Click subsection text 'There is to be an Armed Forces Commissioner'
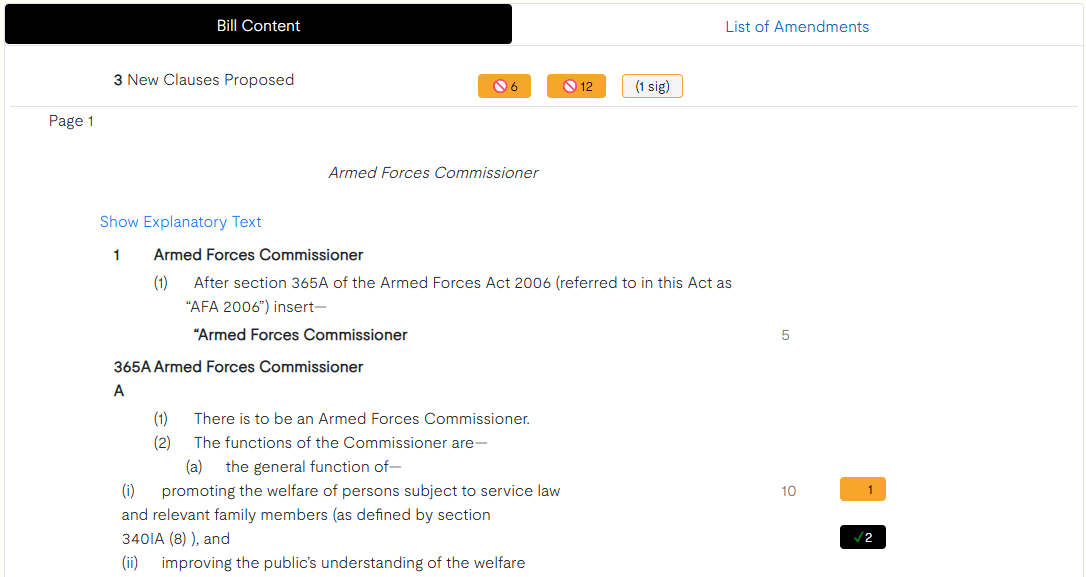 [x=361, y=419]
